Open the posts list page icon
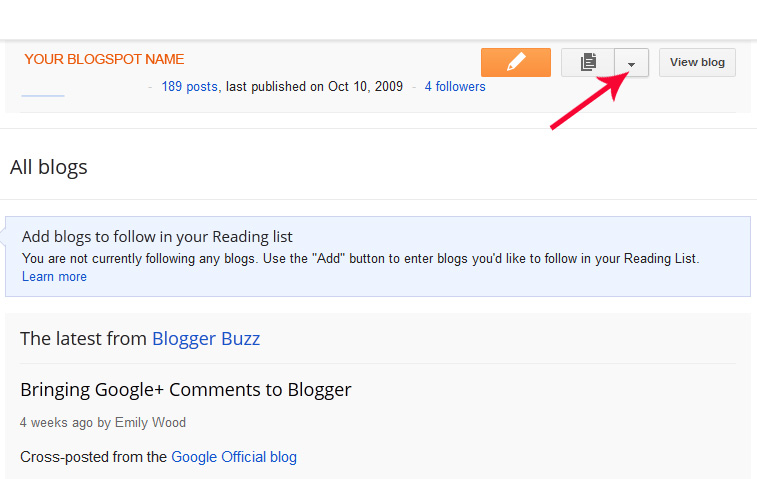The width and height of the screenshot is (757, 479). click(588, 62)
